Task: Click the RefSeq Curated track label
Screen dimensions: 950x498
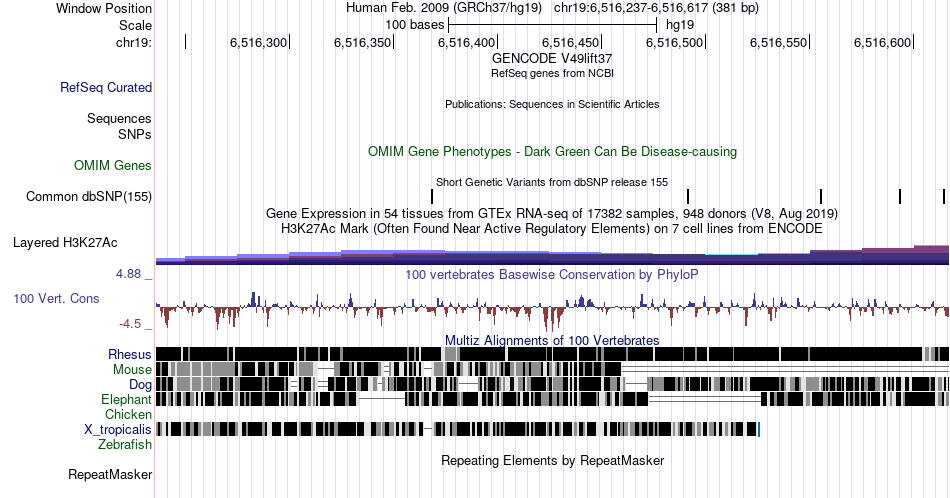Action: 105,87
